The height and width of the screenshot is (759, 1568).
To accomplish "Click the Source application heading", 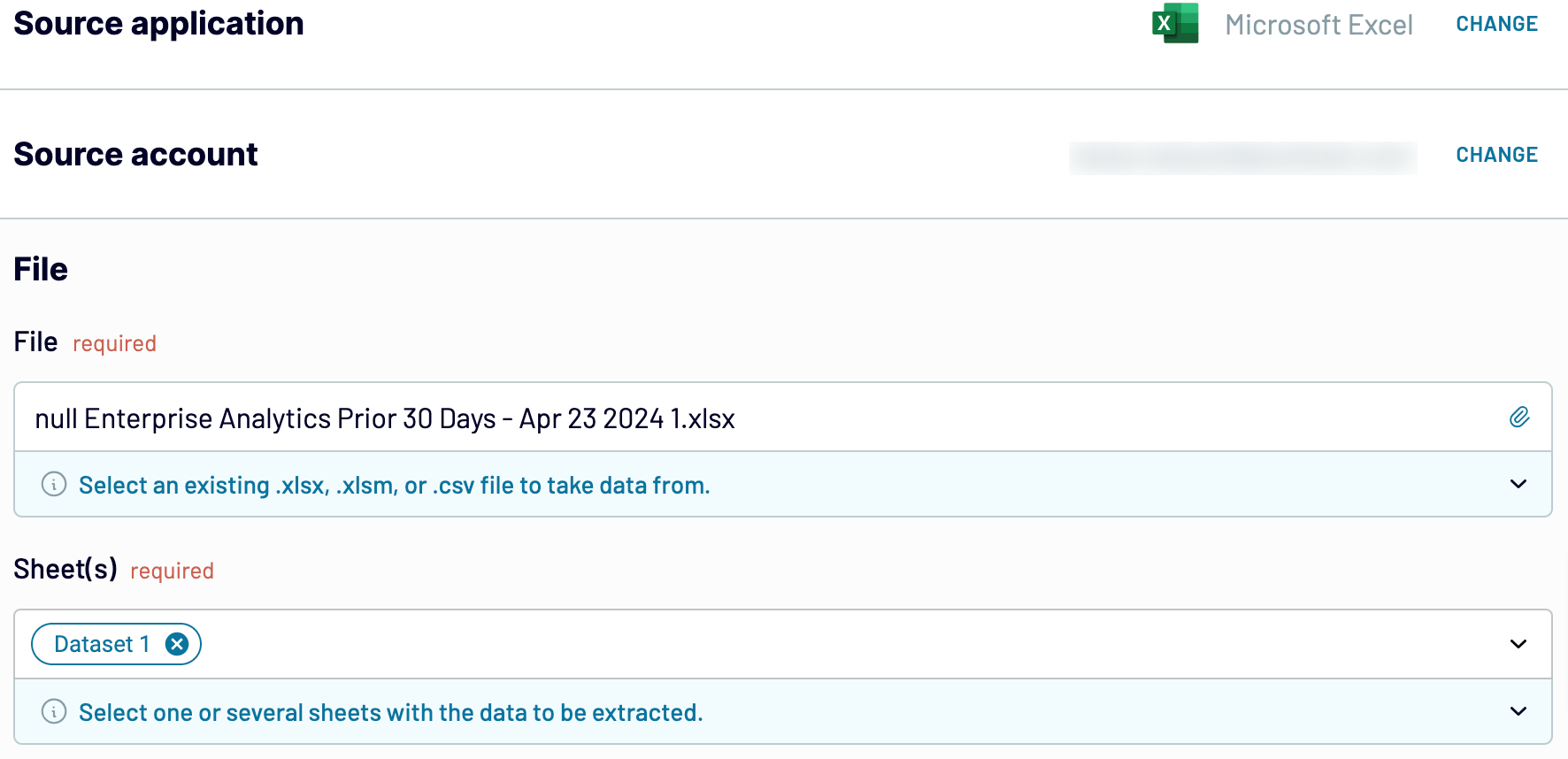I will point(158,24).
